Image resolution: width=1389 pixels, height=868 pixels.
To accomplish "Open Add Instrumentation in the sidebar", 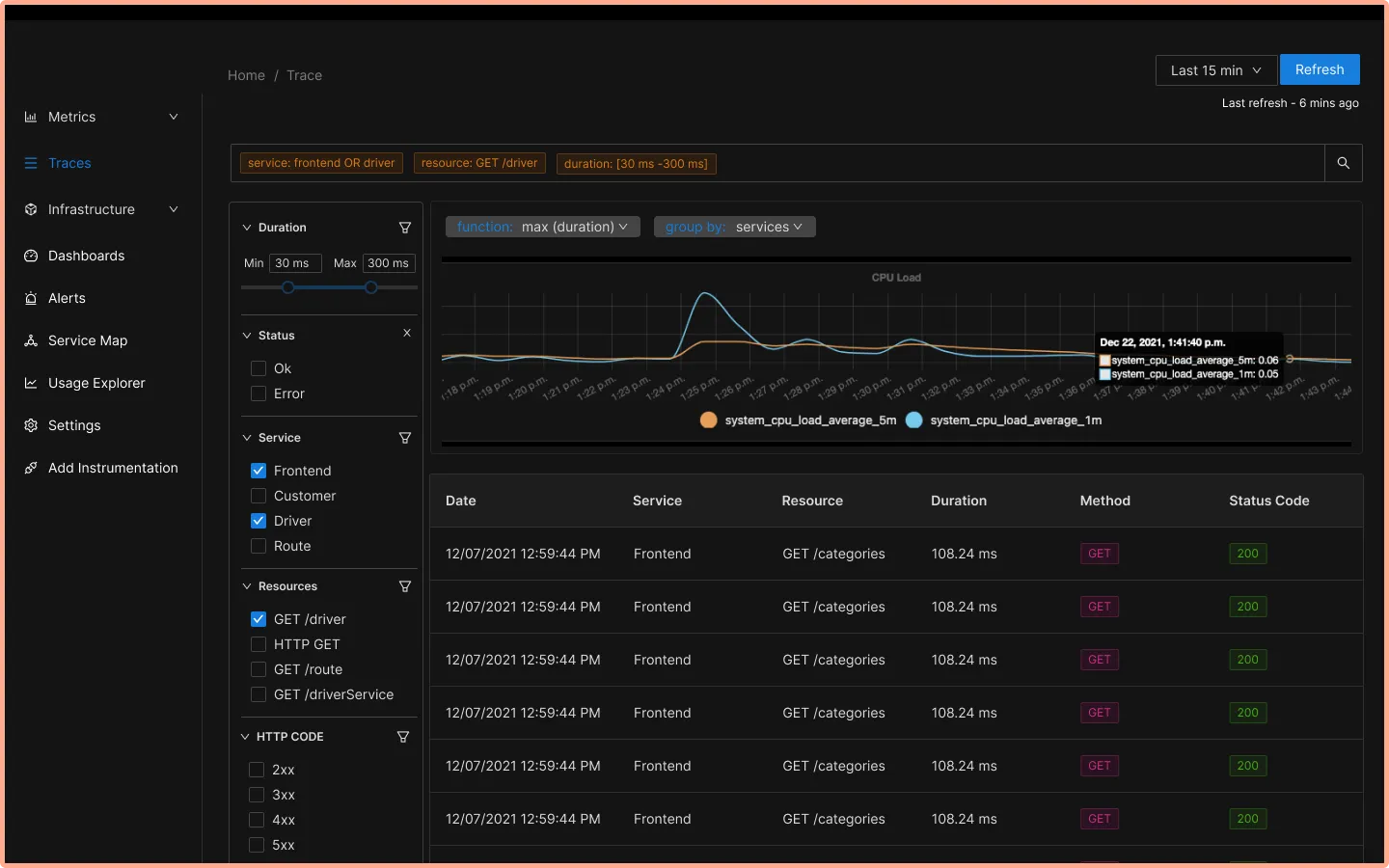I will tap(113, 468).
